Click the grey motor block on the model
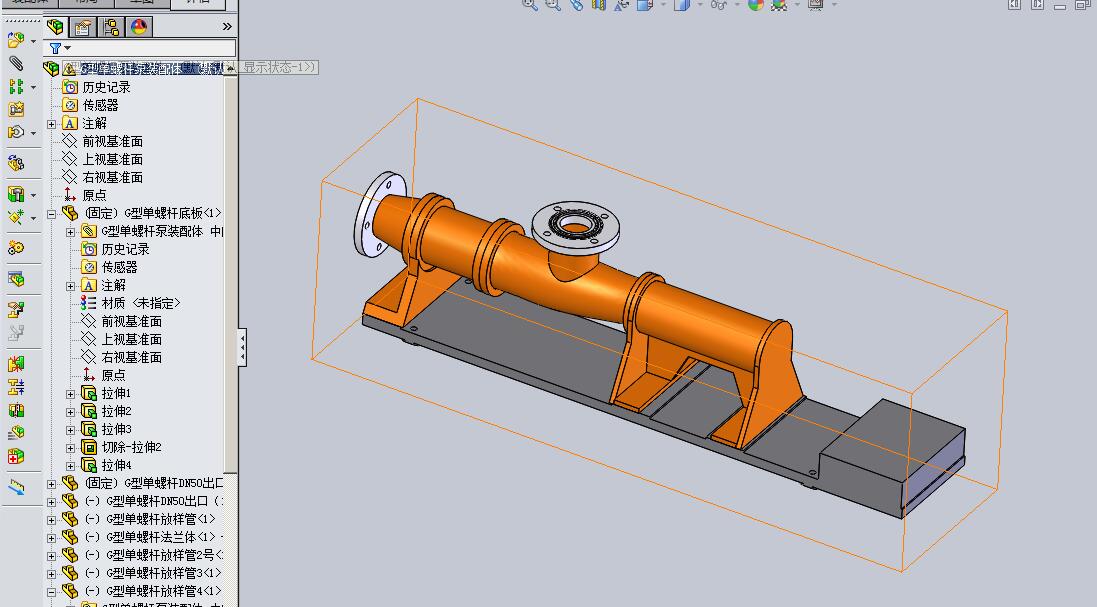1097x607 pixels. 893,457
